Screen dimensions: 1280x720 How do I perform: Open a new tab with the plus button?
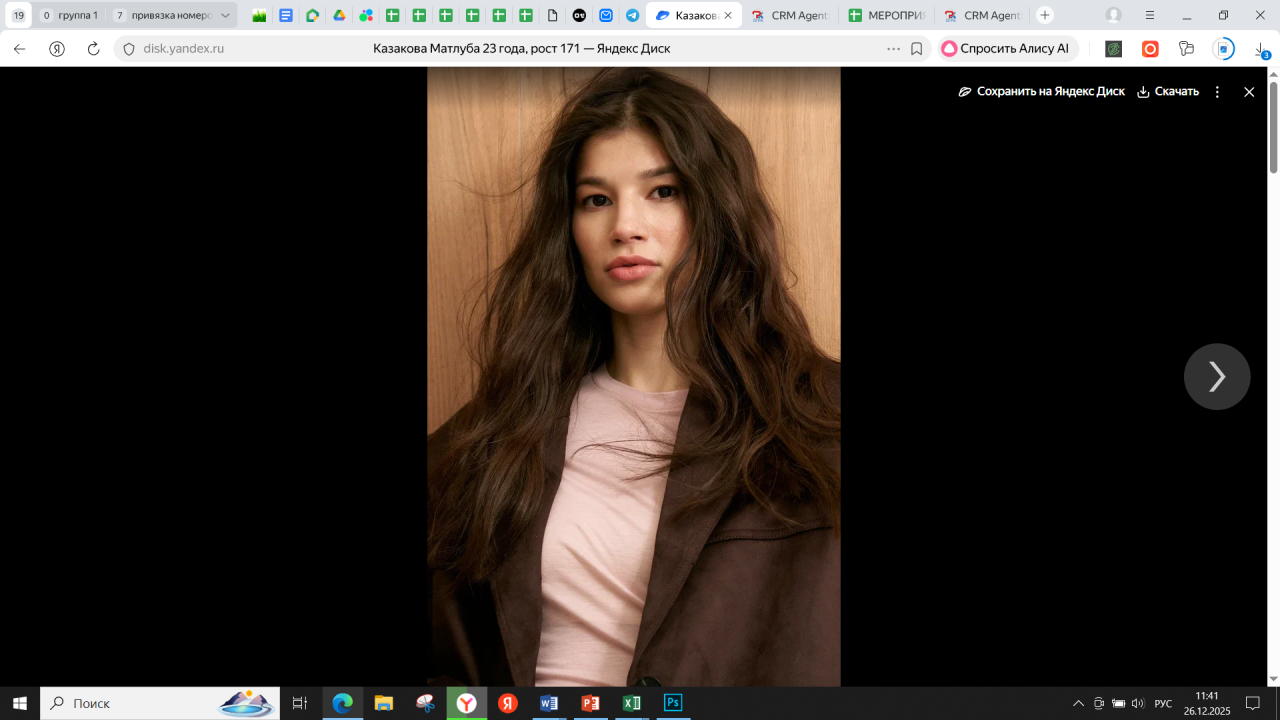point(1045,16)
